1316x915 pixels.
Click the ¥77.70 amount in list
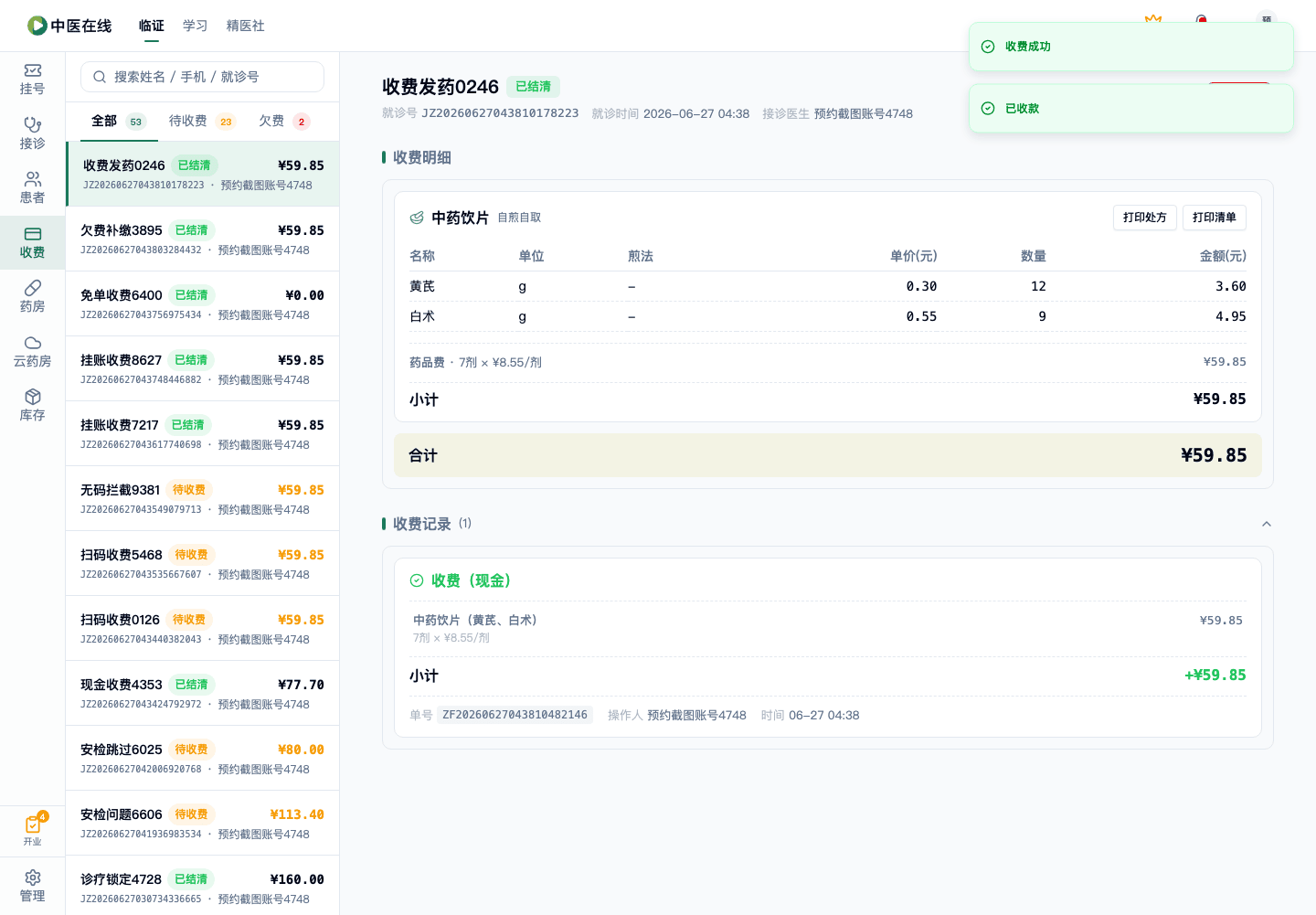pyautogui.click(x=302, y=685)
